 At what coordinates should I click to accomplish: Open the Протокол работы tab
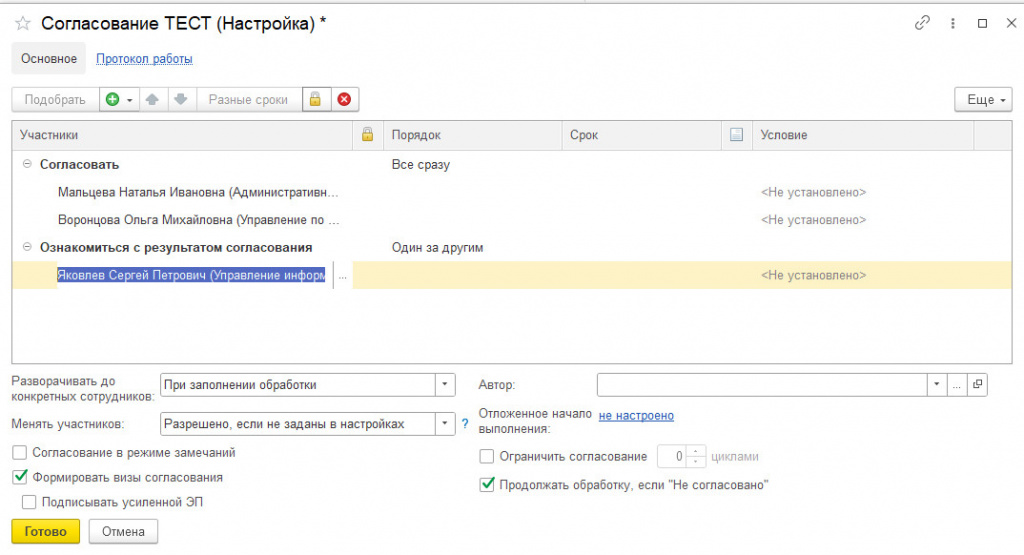pyautogui.click(x=144, y=59)
